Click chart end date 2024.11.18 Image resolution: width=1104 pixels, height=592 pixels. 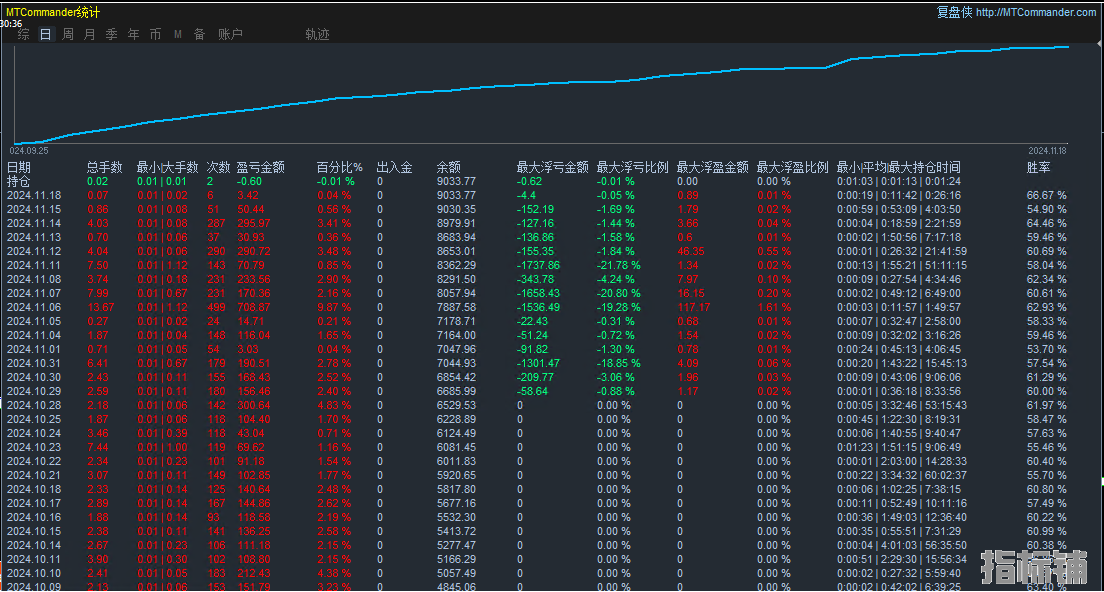click(1047, 151)
